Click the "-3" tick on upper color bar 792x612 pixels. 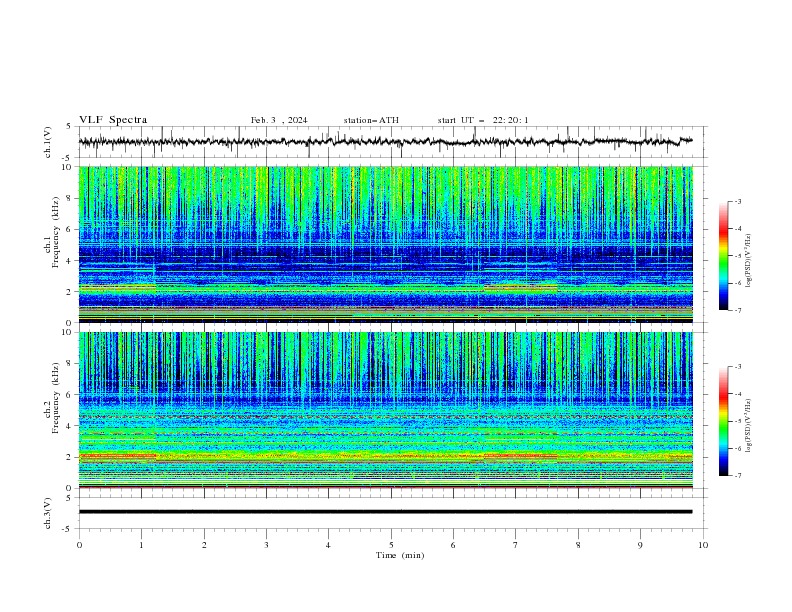737,201
